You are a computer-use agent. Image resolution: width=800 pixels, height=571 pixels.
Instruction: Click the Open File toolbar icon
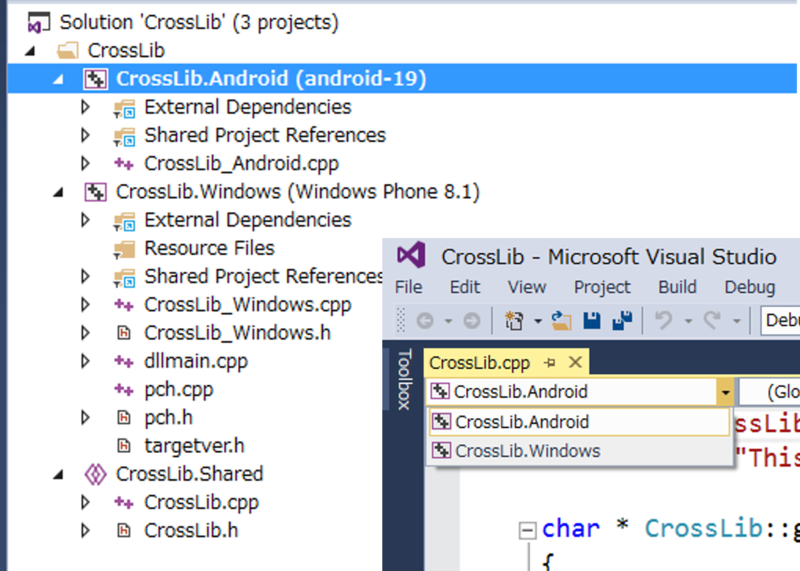561,321
